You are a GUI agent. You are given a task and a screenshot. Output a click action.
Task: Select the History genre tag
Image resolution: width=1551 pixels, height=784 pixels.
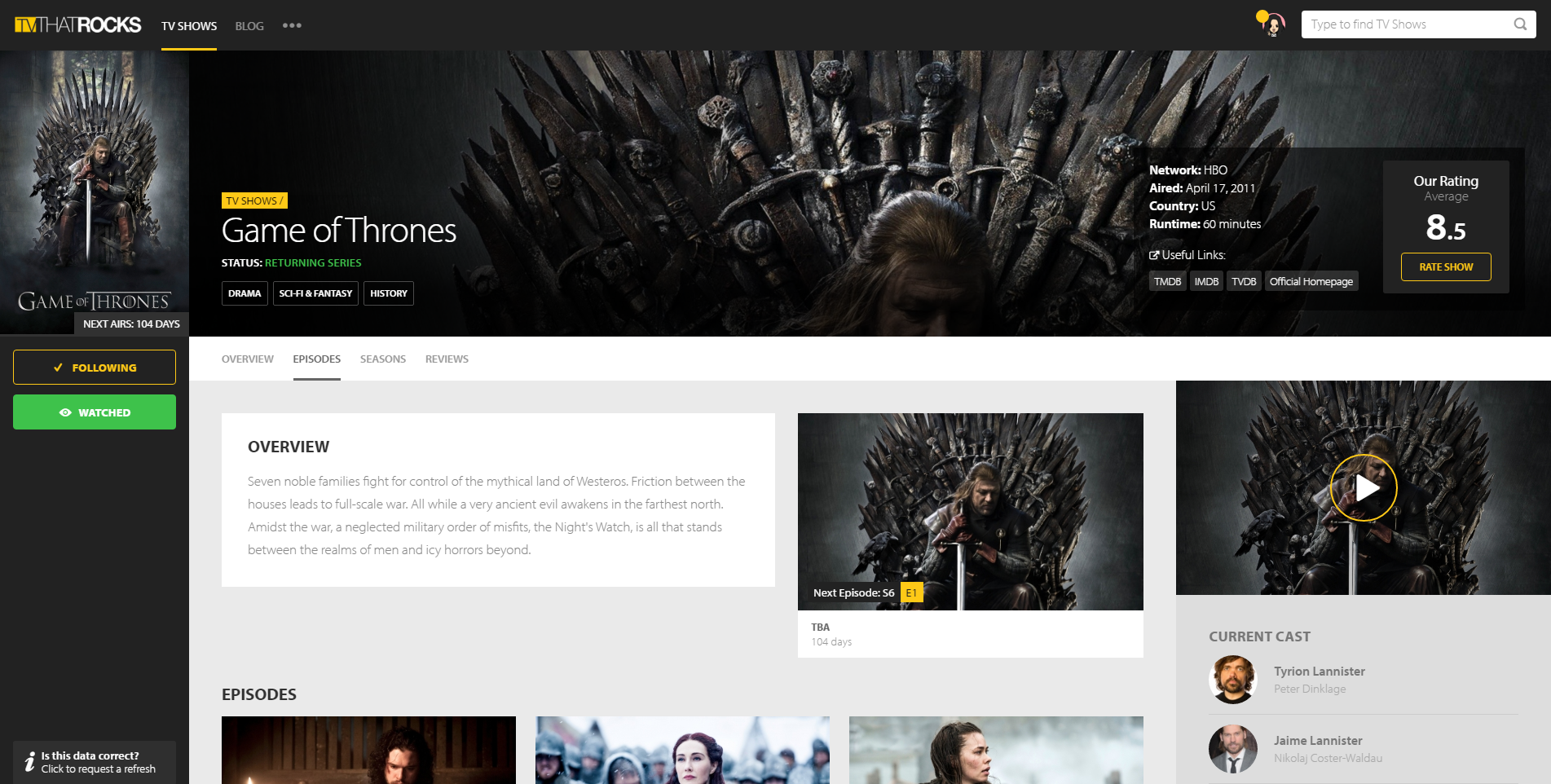389,293
